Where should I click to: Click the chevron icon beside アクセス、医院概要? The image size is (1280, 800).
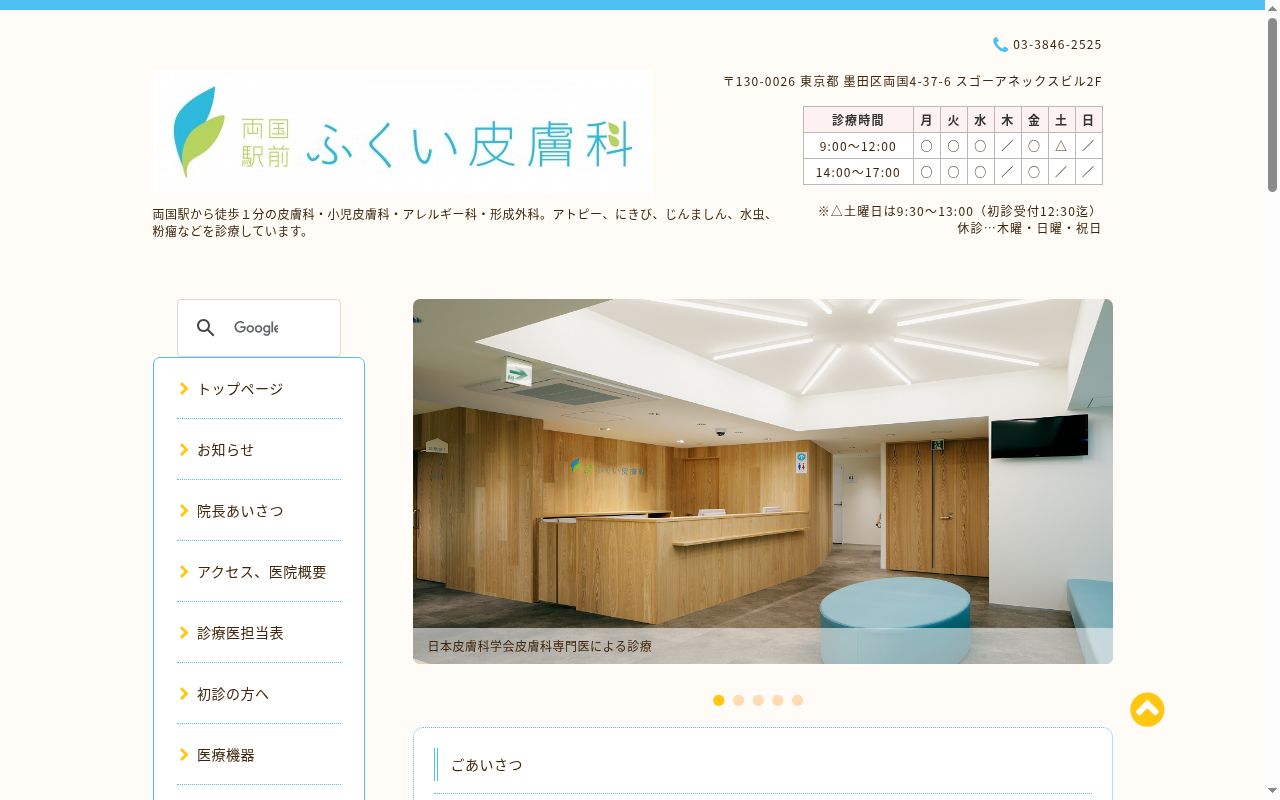pos(184,571)
